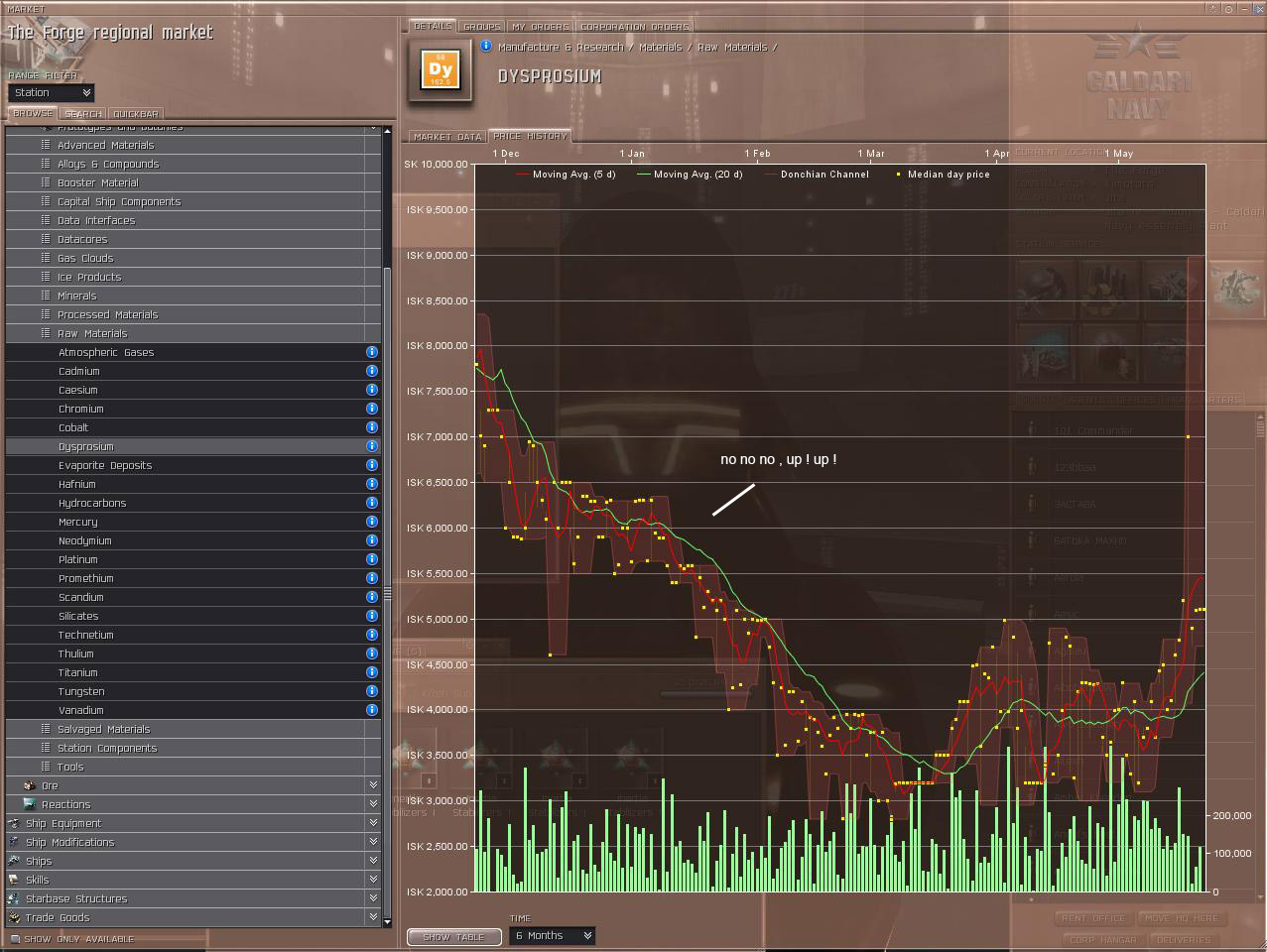Open the Salvaged Materials group
The height and width of the screenshot is (952, 1267).
tap(193, 729)
